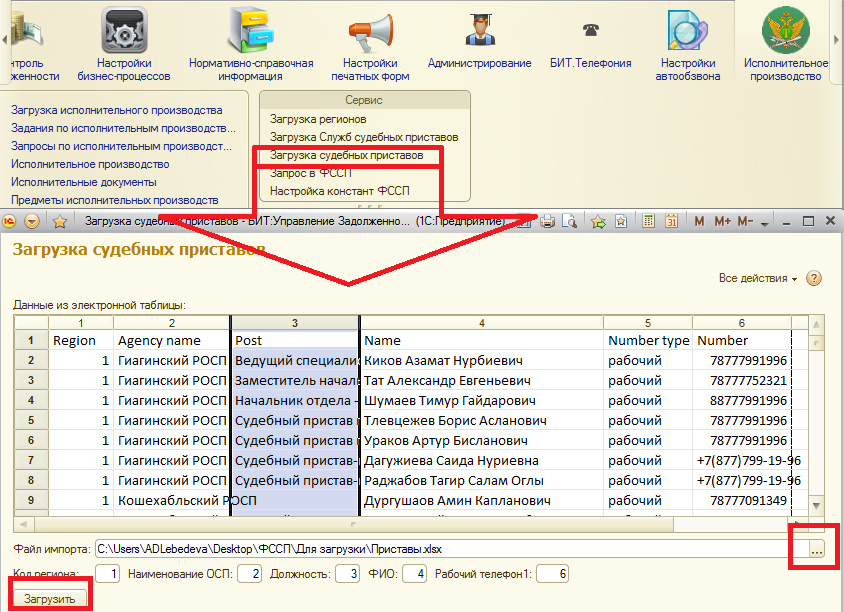844x612 pixels.
Task: Open Загрузка исполнительного производства link
Action: [x=116, y=110]
